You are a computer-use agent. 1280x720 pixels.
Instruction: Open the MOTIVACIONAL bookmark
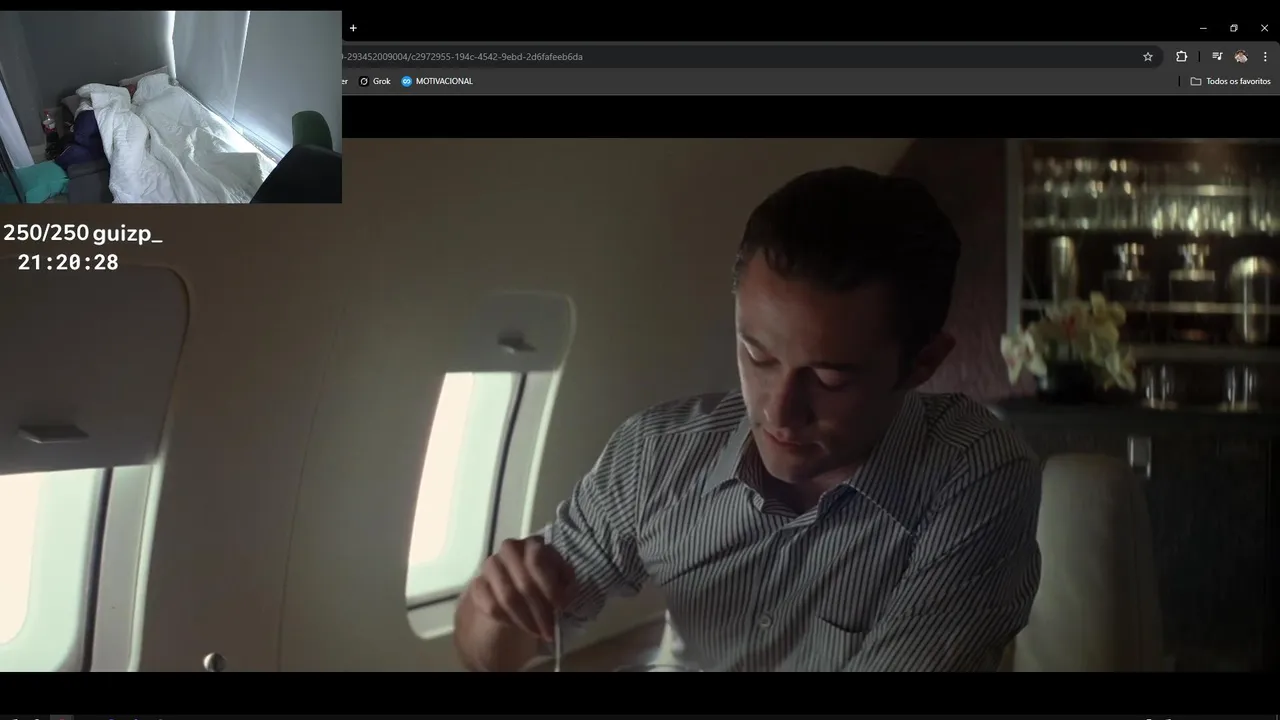pyautogui.click(x=437, y=81)
